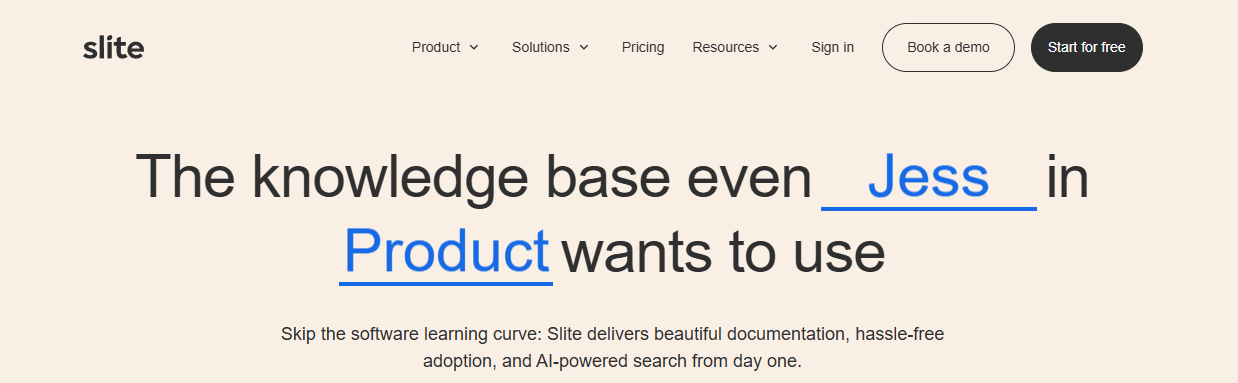
Task: Click the text "wants to use"
Action: [723, 252]
